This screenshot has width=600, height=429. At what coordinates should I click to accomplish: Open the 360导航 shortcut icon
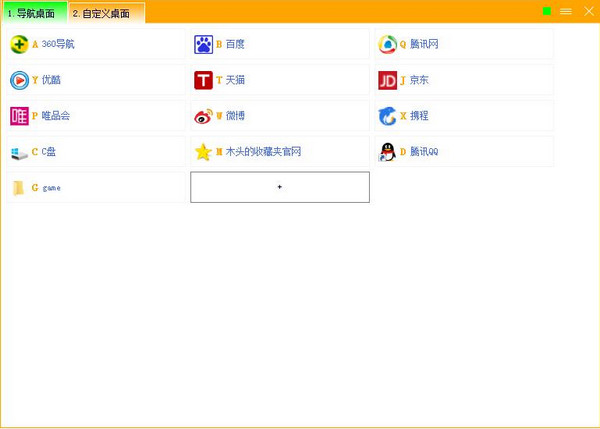point(19,44)
